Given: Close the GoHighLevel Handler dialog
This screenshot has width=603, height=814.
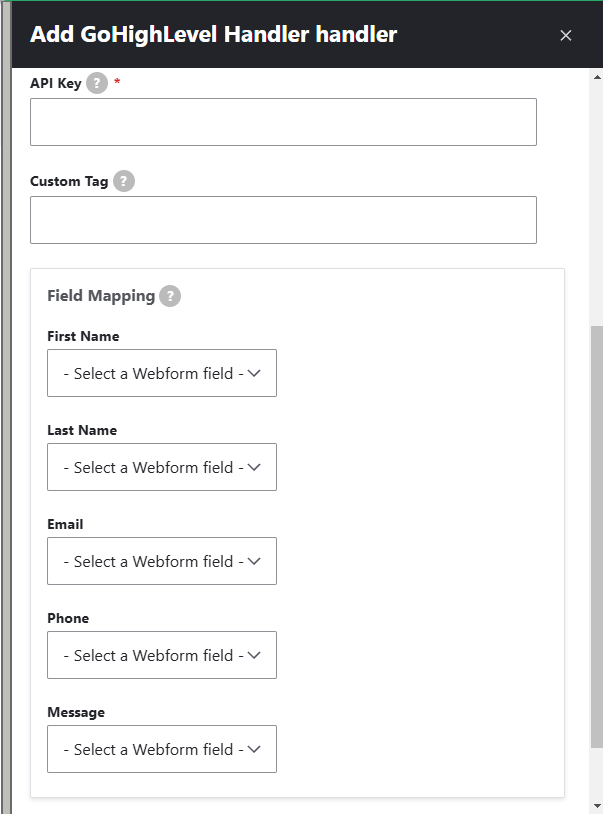Looking at the screenshot, I should click(x=566, y=35).
